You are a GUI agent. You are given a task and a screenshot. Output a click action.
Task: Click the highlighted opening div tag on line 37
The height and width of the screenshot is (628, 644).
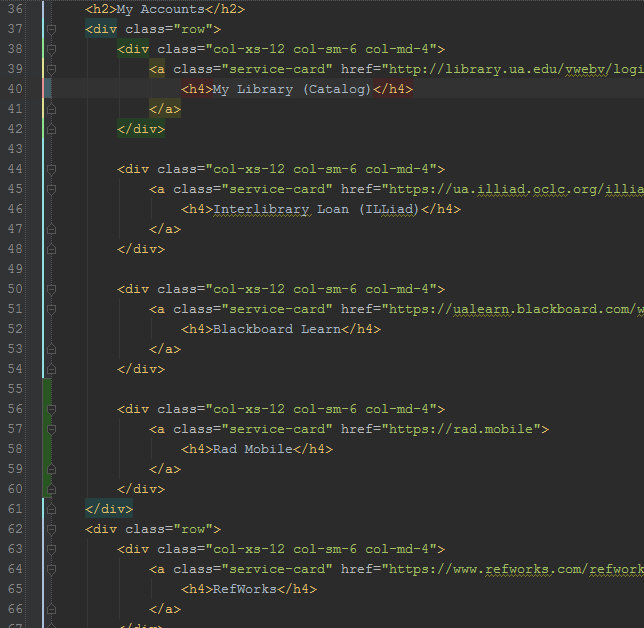click(x=101, y=30)
